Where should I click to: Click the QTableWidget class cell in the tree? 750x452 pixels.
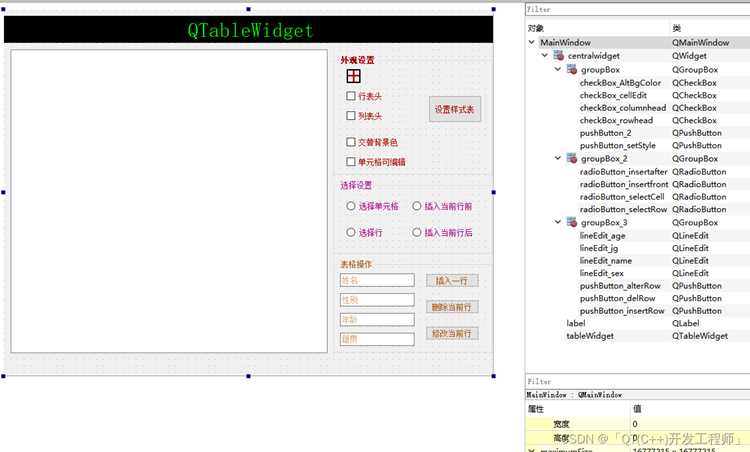700,336
